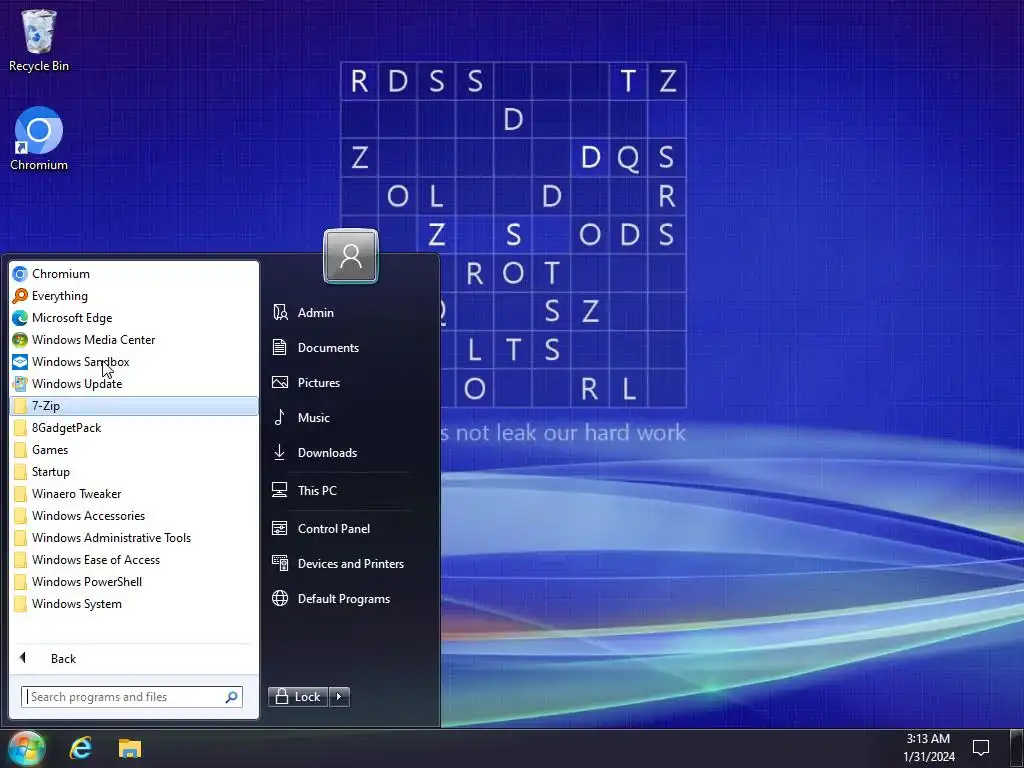Expand the 8GadgetPack folder
The width and height of the screenshot is (1024, 768).
[x=134, y=428]
